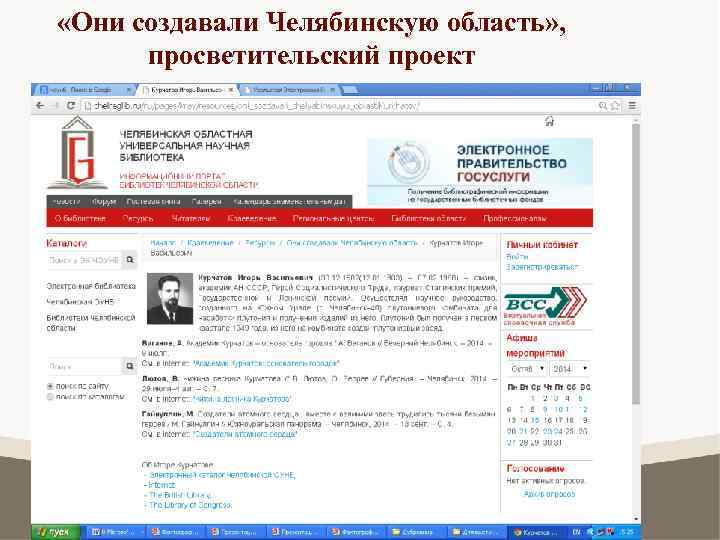Click the browser back arrow

(x=40, y=106)
